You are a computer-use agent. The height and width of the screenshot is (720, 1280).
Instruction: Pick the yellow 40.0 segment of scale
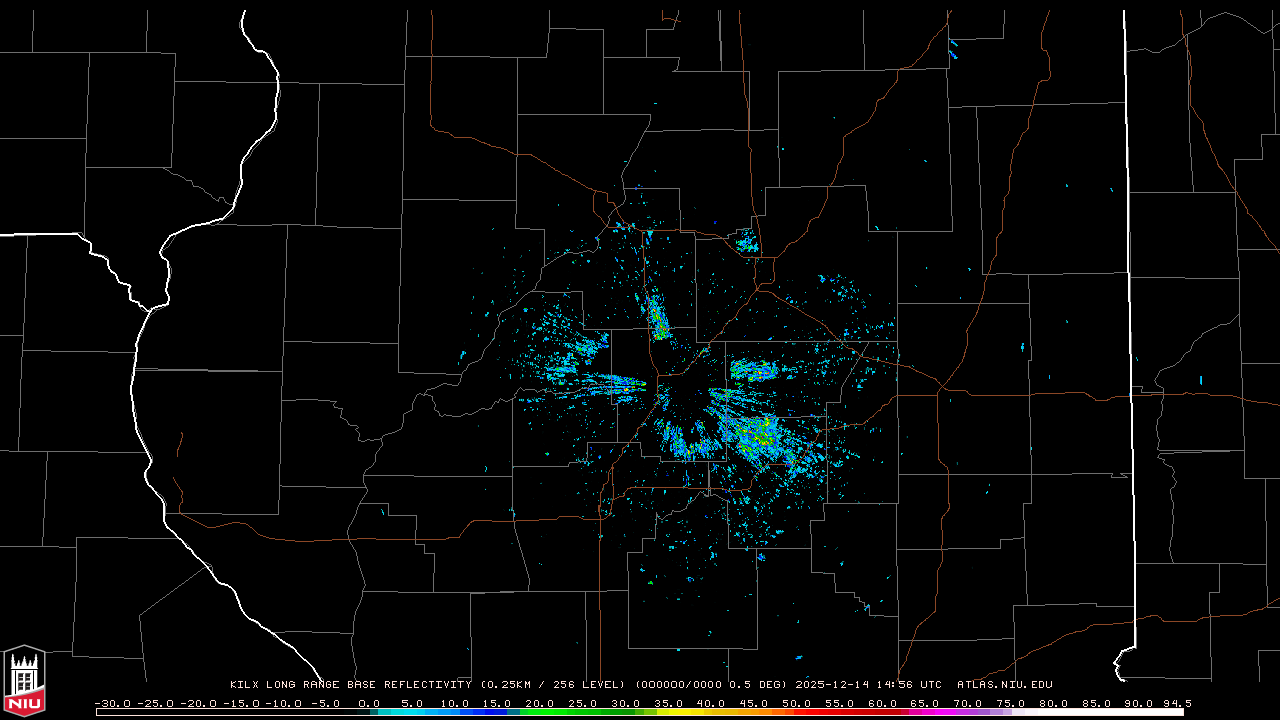[x=711, y=712]
